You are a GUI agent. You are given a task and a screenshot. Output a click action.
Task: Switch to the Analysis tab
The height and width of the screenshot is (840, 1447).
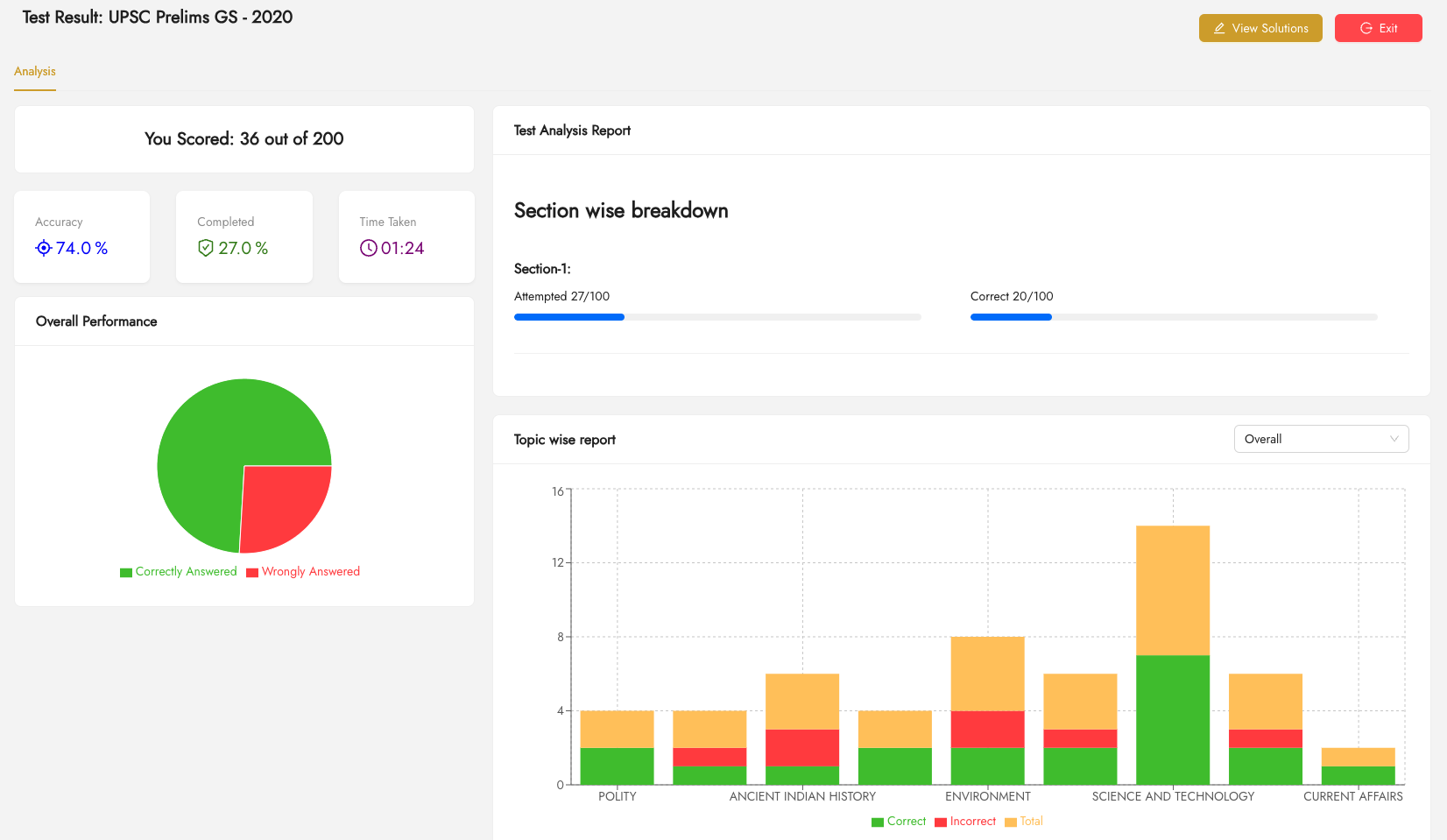point(35,71)
